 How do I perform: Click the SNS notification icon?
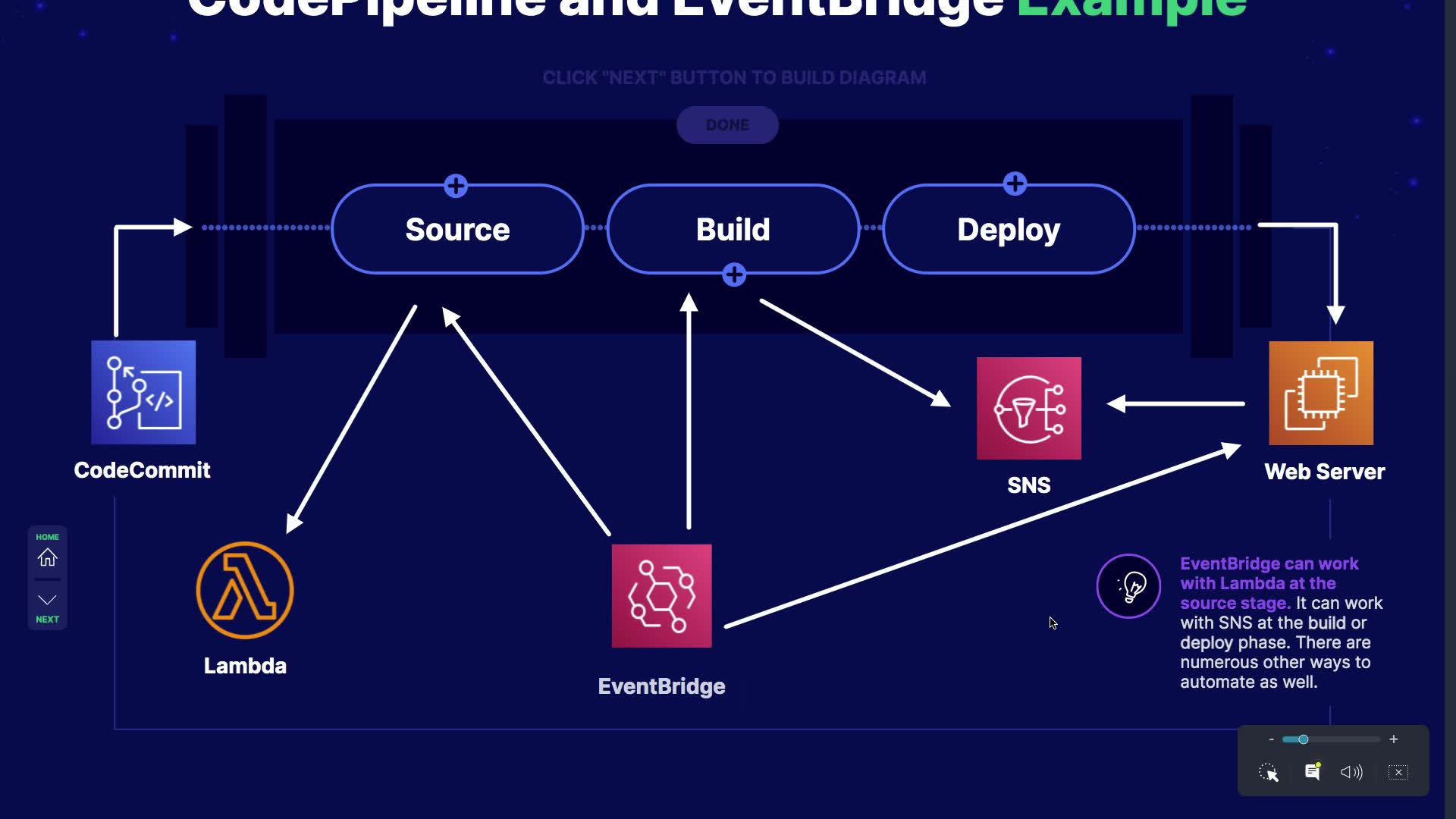(1028, 408)
